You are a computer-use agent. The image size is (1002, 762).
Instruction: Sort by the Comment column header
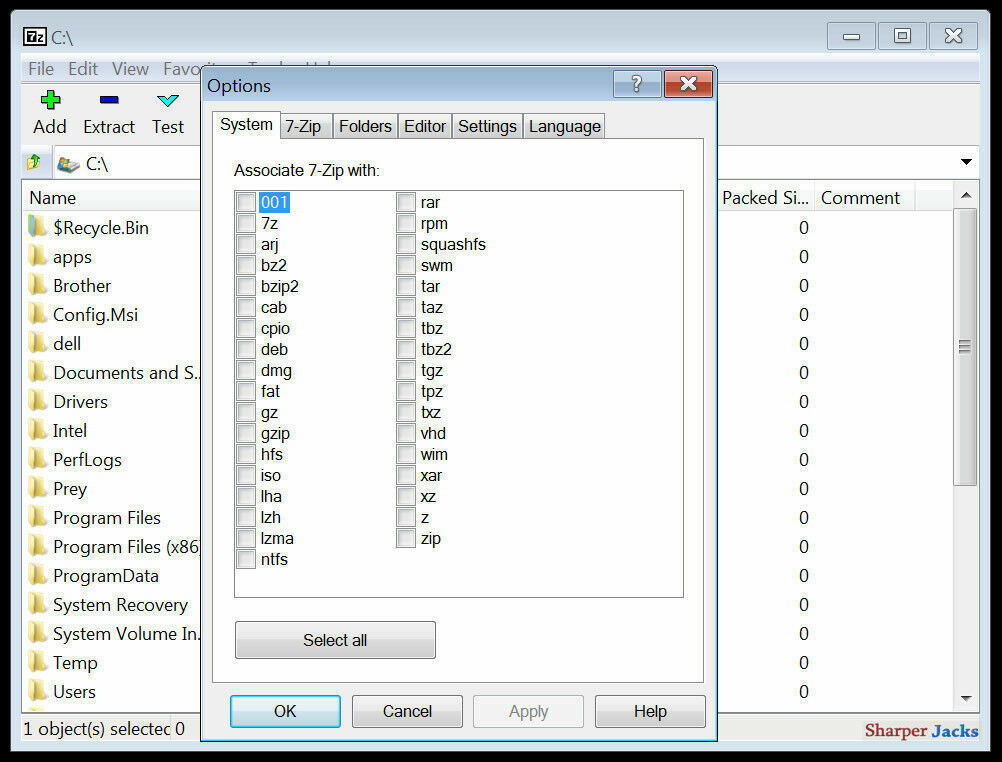(863, 198)
